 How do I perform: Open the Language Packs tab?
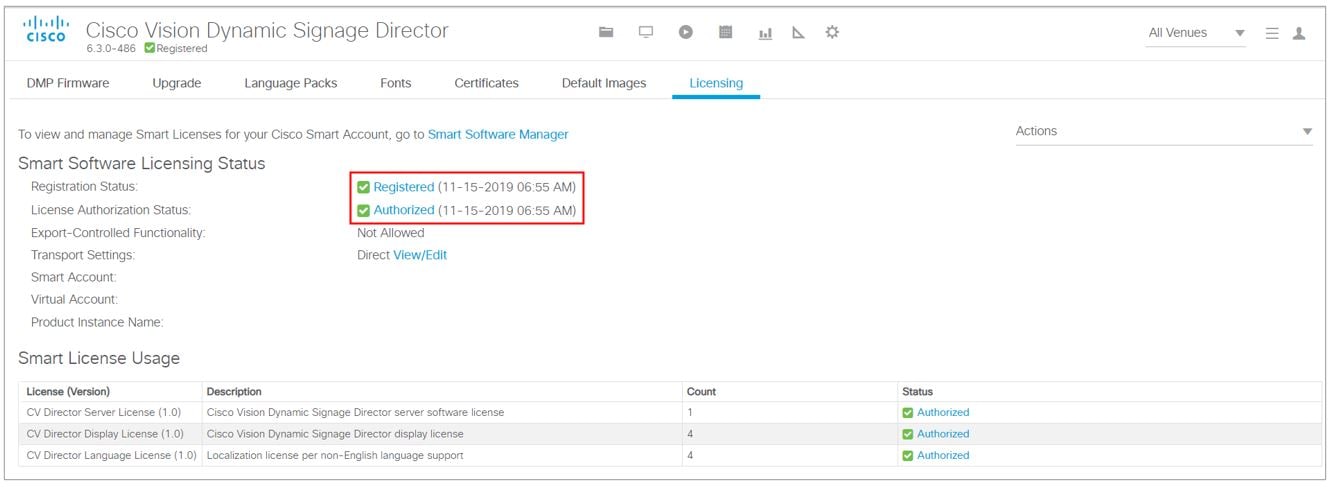[x=291, y=83]
